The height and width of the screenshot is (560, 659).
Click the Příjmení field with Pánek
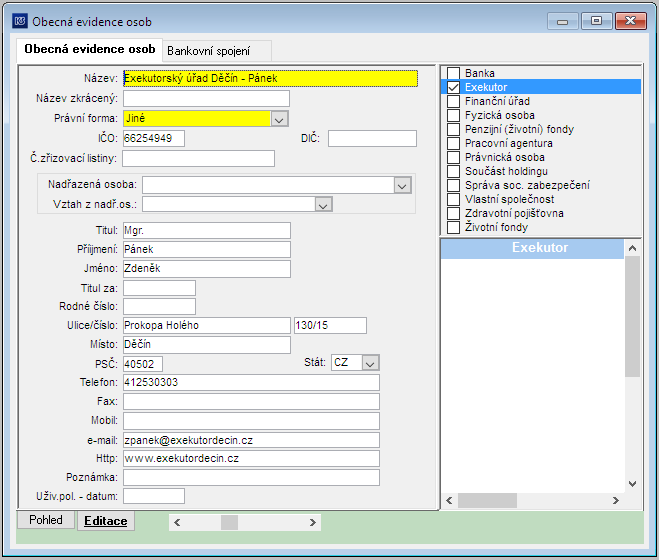click(x=206, y=249)
